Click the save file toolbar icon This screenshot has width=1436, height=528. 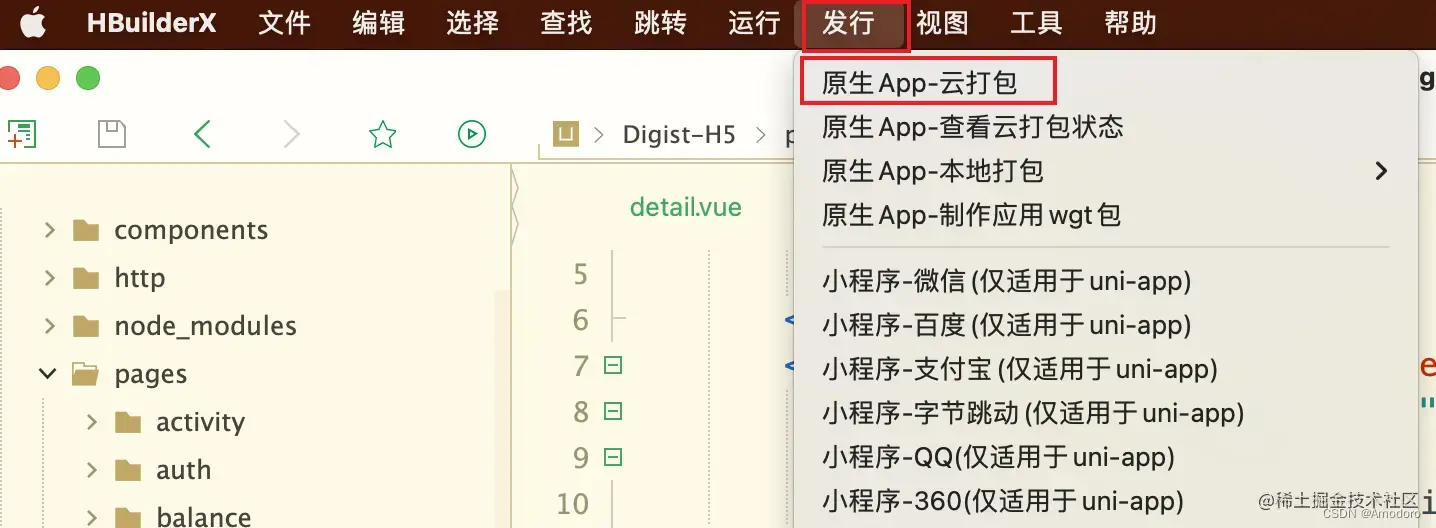point(112,134)
